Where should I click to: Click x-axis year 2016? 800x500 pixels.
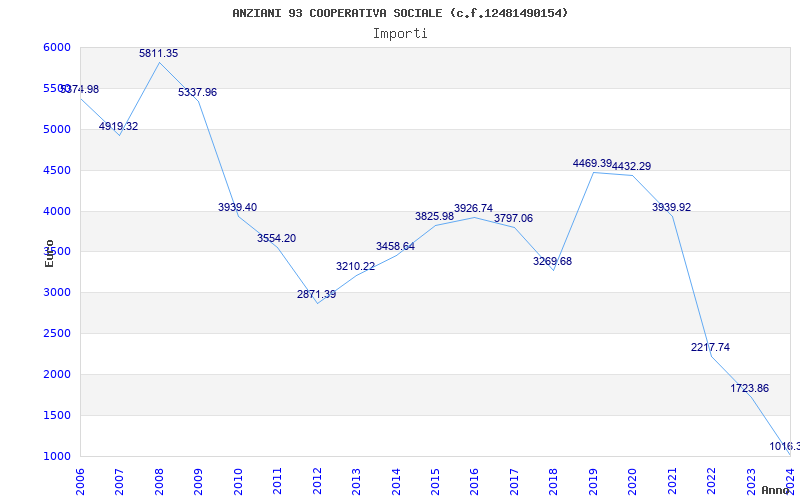click(x=475, y=482)
